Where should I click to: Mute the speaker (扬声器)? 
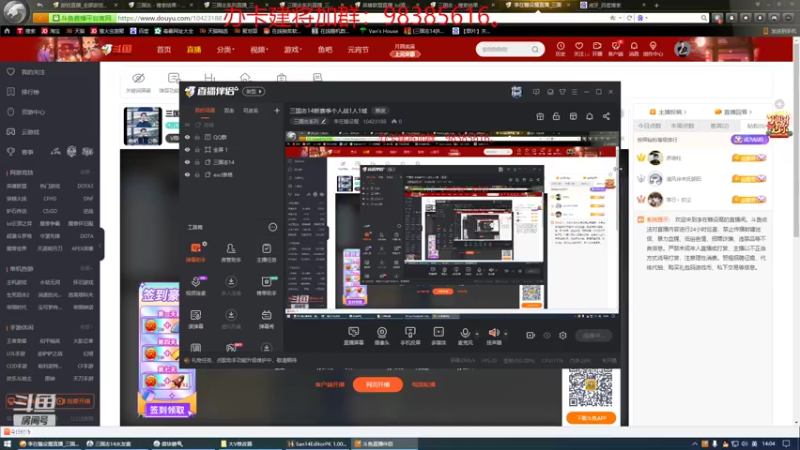493,336
